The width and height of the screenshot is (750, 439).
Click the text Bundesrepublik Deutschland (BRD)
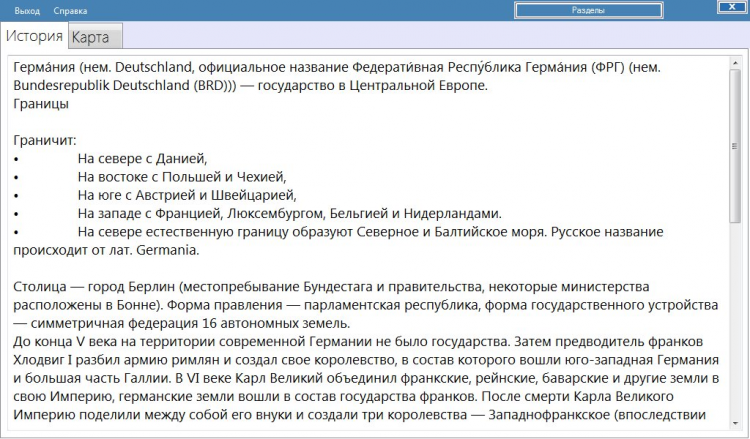pyautogui.click(x=121, y=85)
